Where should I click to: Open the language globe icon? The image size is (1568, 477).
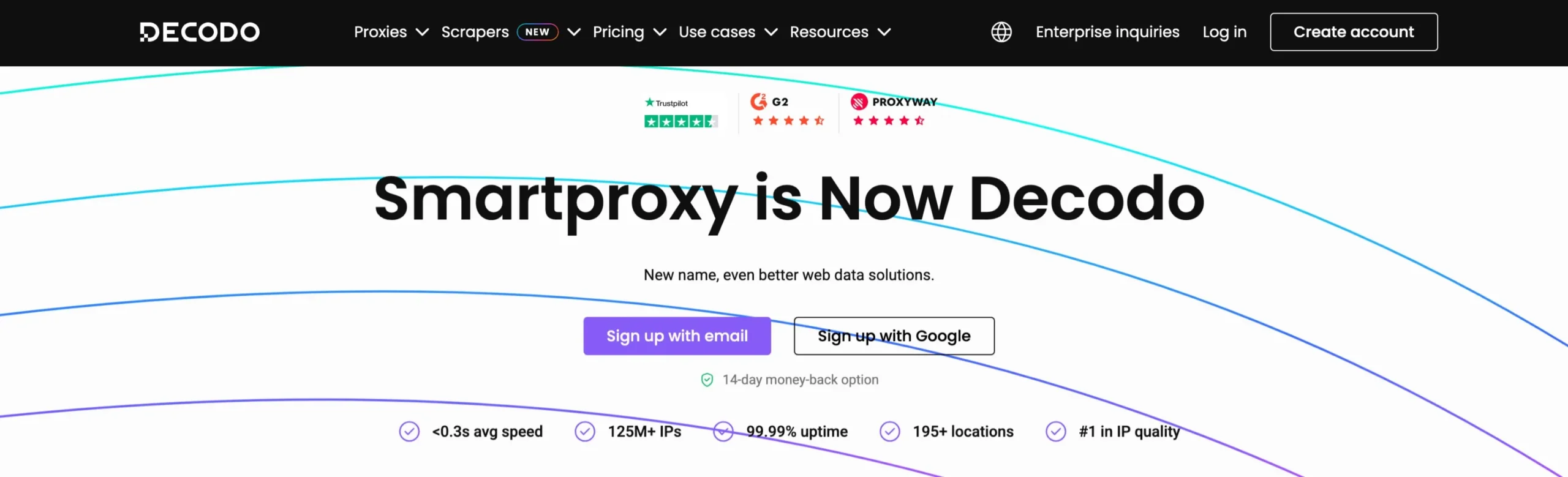[1001, 32]
